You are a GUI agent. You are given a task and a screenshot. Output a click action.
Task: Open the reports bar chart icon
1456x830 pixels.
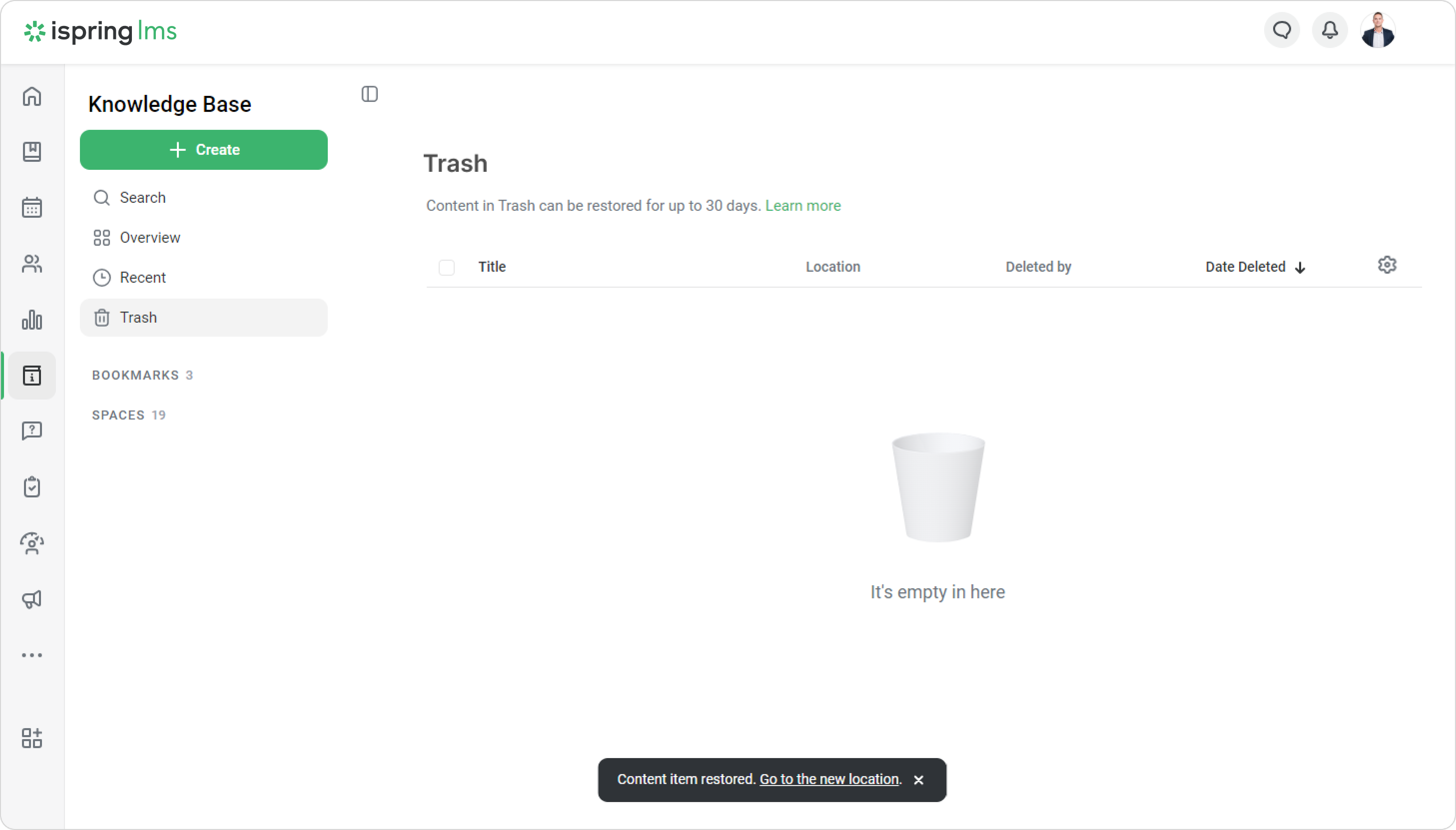[x=32, y=320]
